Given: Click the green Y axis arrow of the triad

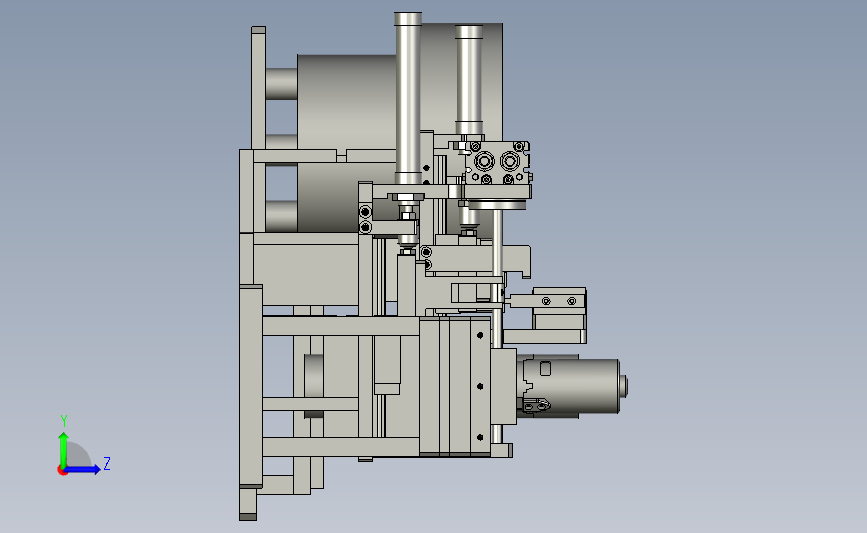Looking at the screenshot, I should 63,450.
